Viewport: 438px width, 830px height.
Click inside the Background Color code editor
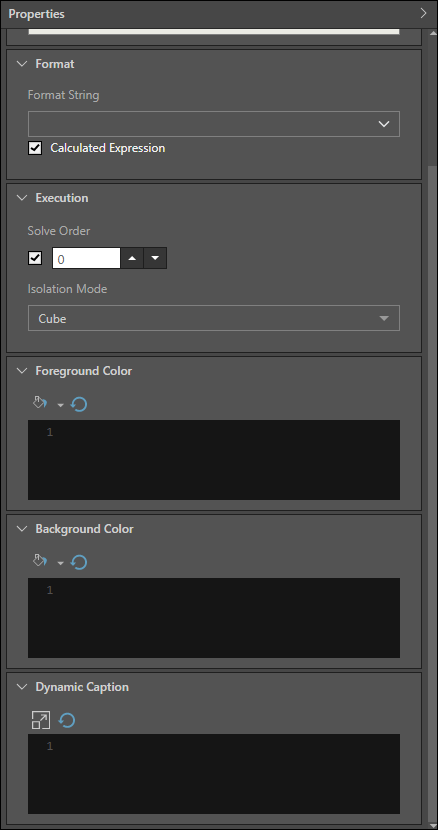pos(214,618)
